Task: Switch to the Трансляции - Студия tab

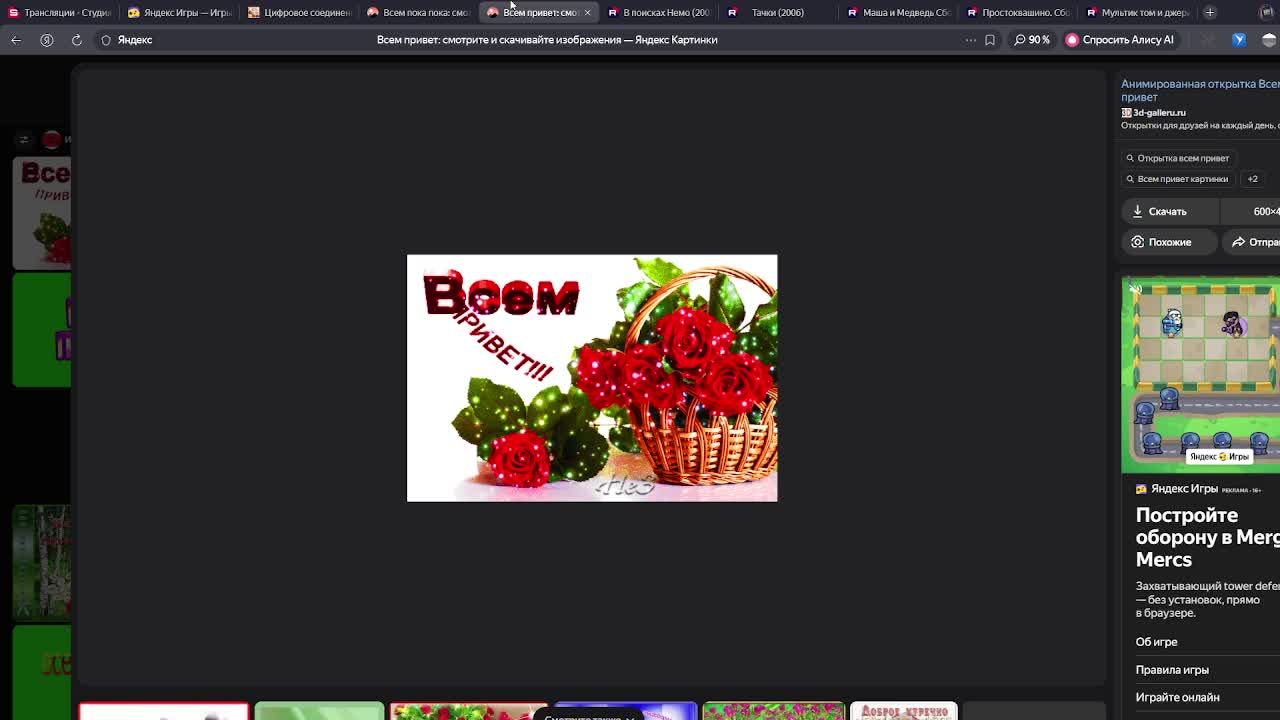Action: pyautogui.click(x=60, y=12)
